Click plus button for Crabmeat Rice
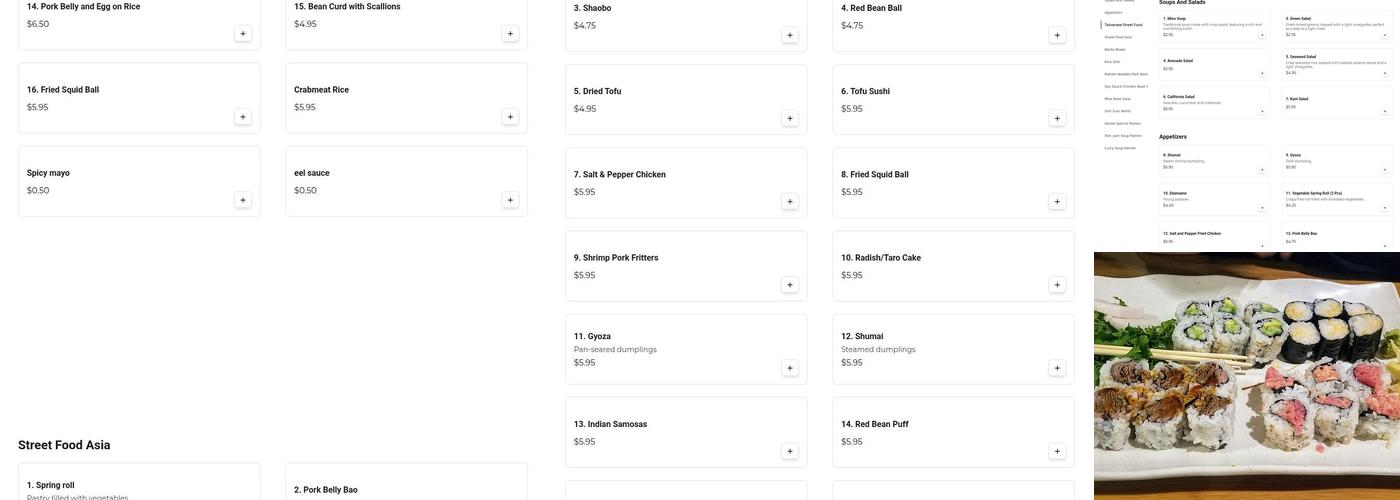Image resolution: width=1400 pixels, height=500 pixels. coord(510,117)
